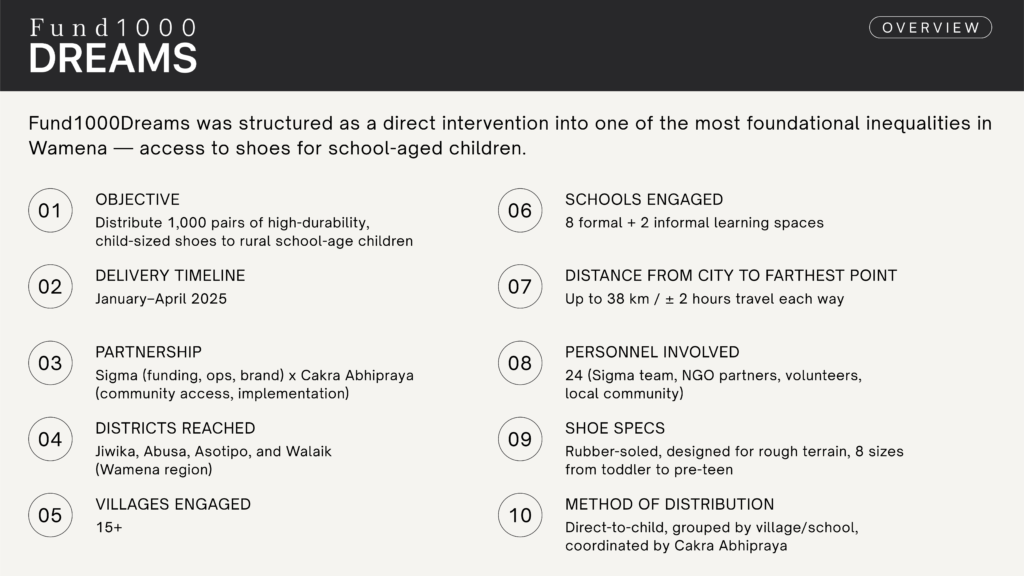Select the OBJECTIVE heading
The height and width of the screenshot is (576, 1024).
tap(137, 200)
